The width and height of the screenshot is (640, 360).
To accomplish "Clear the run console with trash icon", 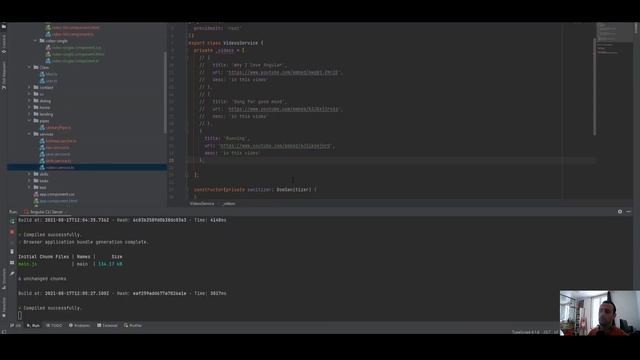I will (12, 252).
